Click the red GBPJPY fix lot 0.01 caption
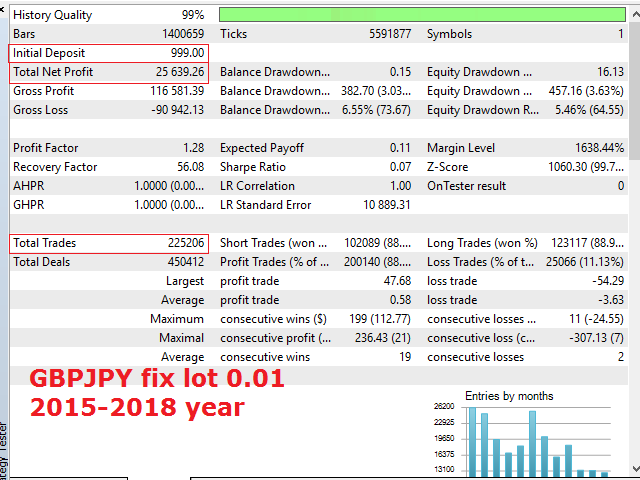This screenshot has height=480, width=640. pyautogui.click(x=157, y=380)
